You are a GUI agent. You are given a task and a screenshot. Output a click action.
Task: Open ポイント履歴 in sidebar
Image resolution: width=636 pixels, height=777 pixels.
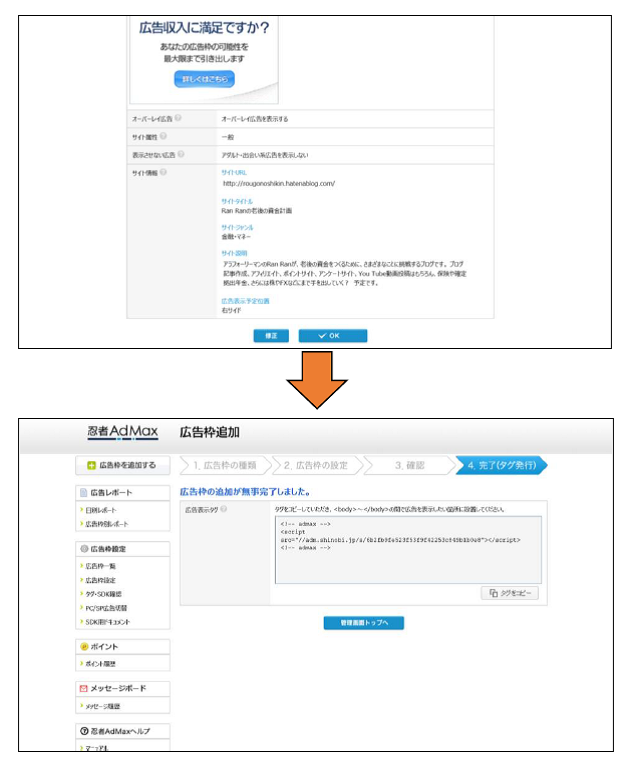click(x=101, y=664)
